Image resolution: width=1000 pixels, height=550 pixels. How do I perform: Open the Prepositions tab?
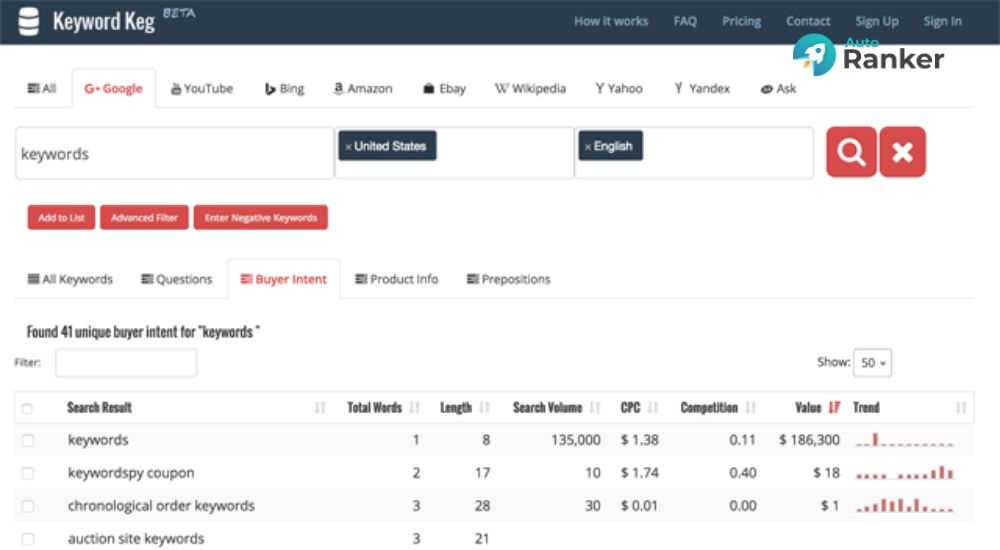(x=508, y=279)
